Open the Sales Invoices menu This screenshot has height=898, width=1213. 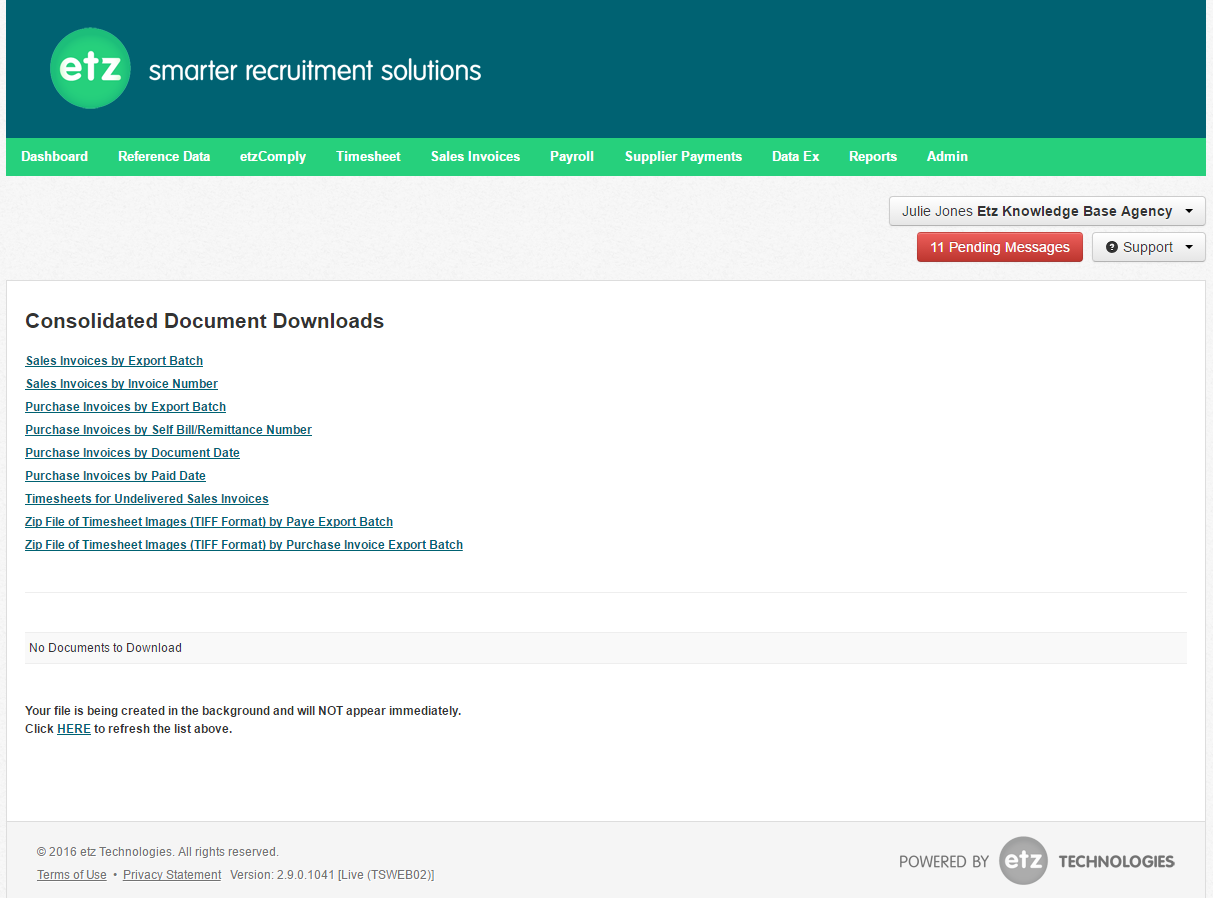point(475,156)
